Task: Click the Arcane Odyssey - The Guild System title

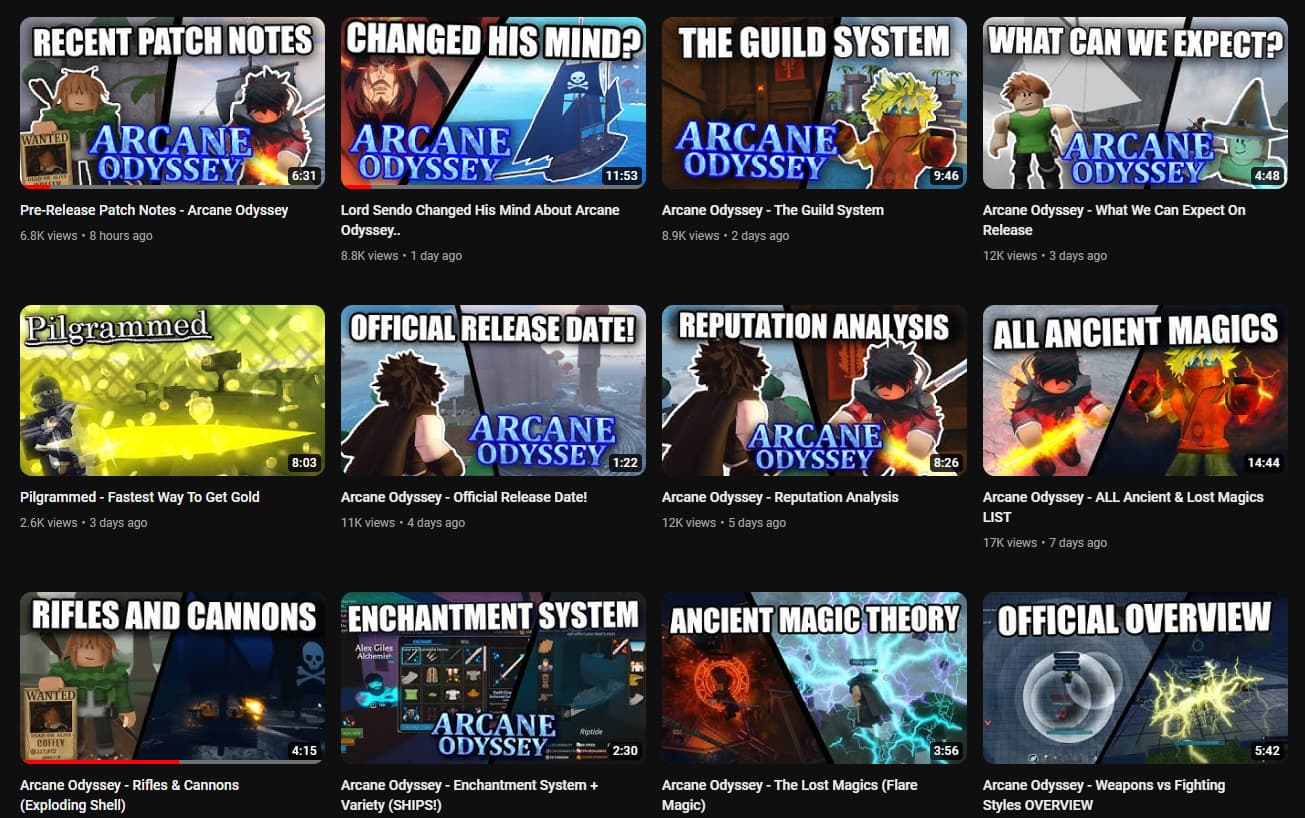Action: [x=773, y=210]
